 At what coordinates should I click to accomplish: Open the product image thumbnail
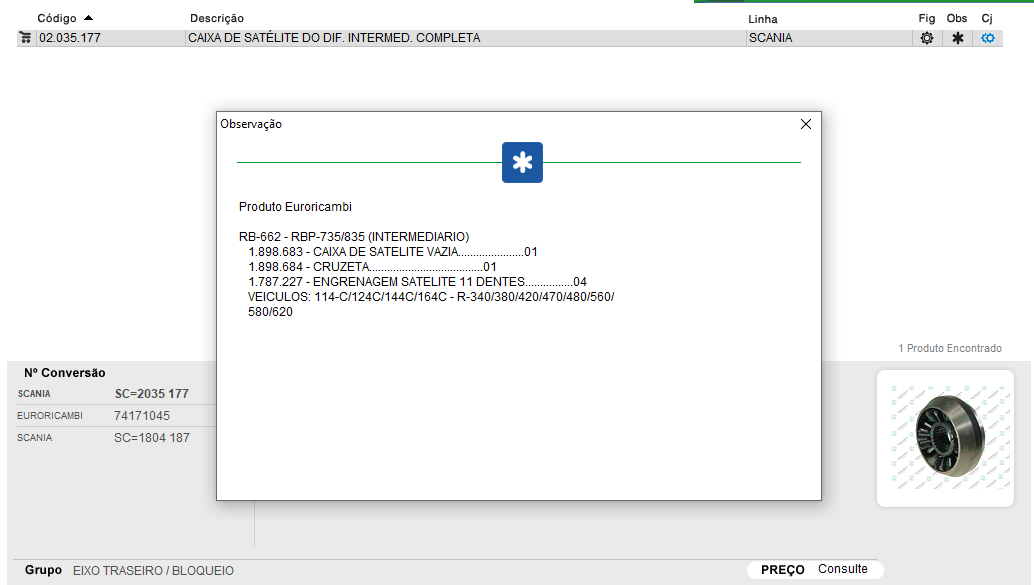(945, 438)
